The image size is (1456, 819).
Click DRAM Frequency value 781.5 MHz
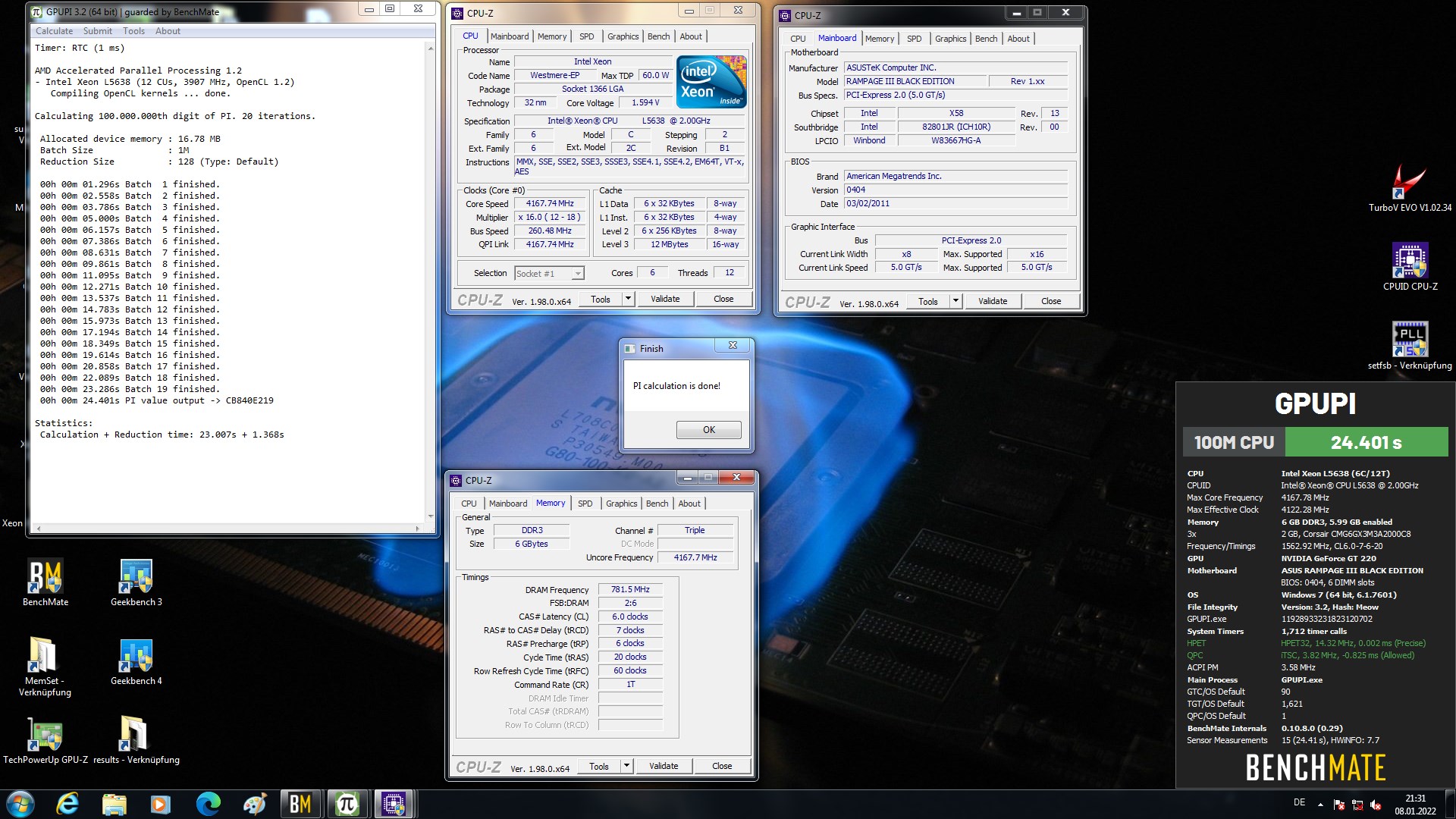click(630, 589)
